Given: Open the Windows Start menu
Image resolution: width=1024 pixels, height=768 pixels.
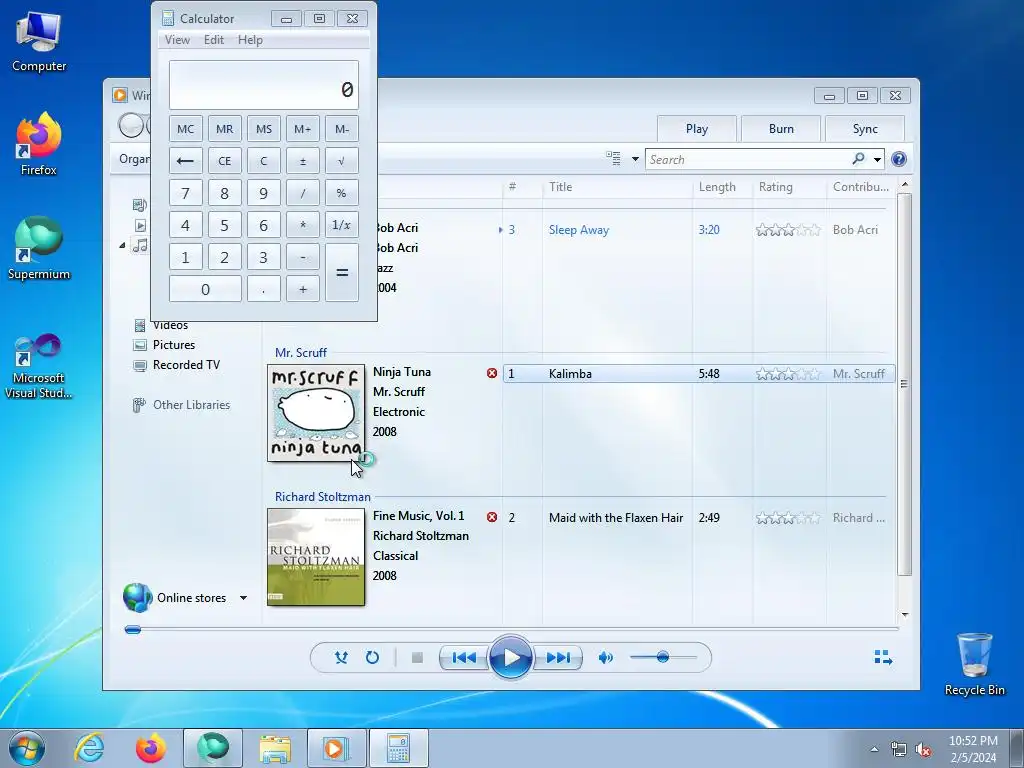Looking at the screenshot, I should [26, 748].
